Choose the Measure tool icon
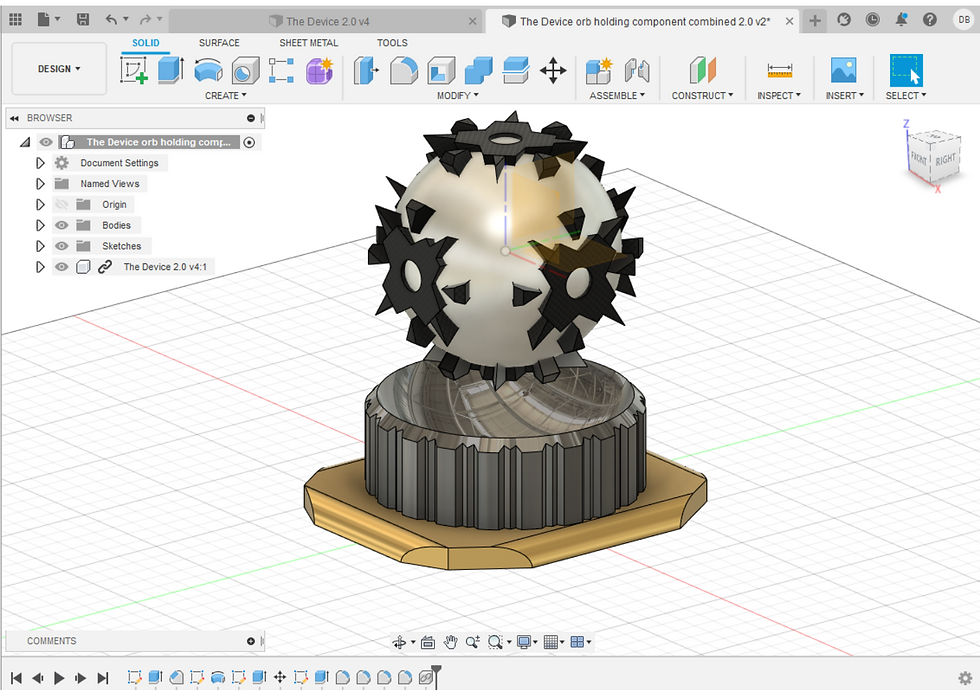Screen dimensions: 980x690 pyautogui.click(x=779, y=70)
